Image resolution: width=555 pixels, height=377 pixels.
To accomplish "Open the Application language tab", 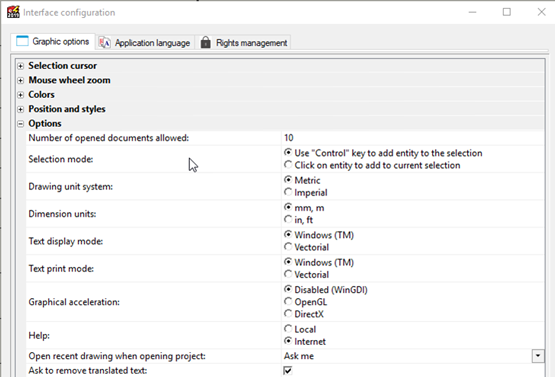I will click(x=145, y=43).
